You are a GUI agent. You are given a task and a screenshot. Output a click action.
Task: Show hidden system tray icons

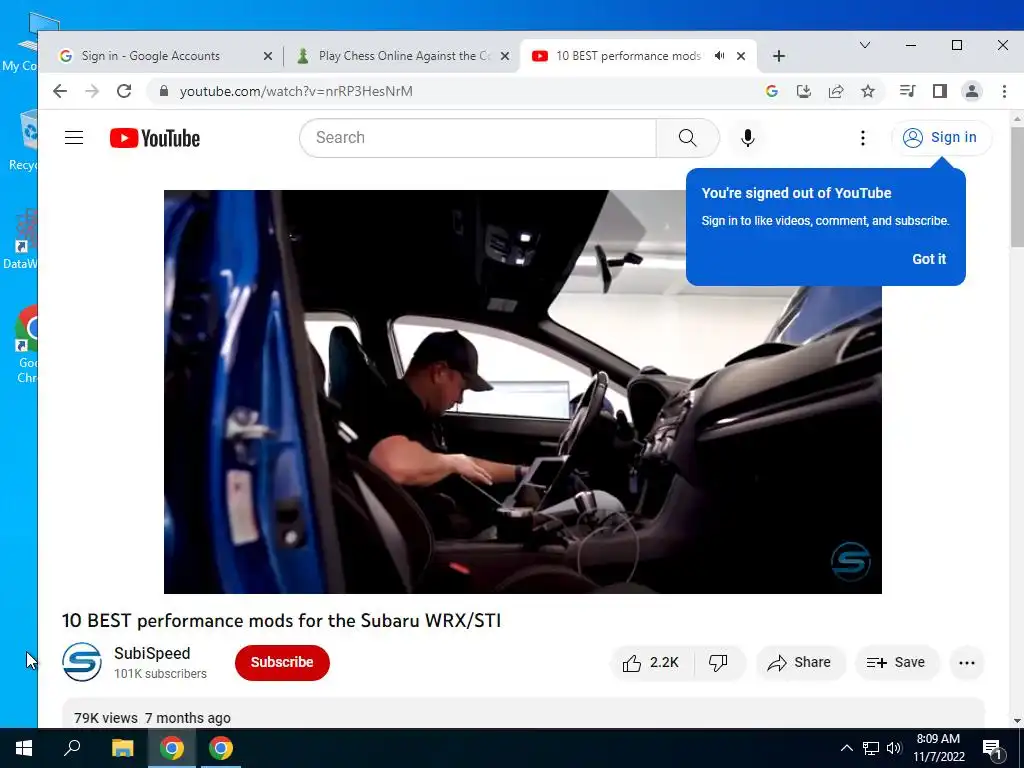pyautogui.click(x=846, y=748)
